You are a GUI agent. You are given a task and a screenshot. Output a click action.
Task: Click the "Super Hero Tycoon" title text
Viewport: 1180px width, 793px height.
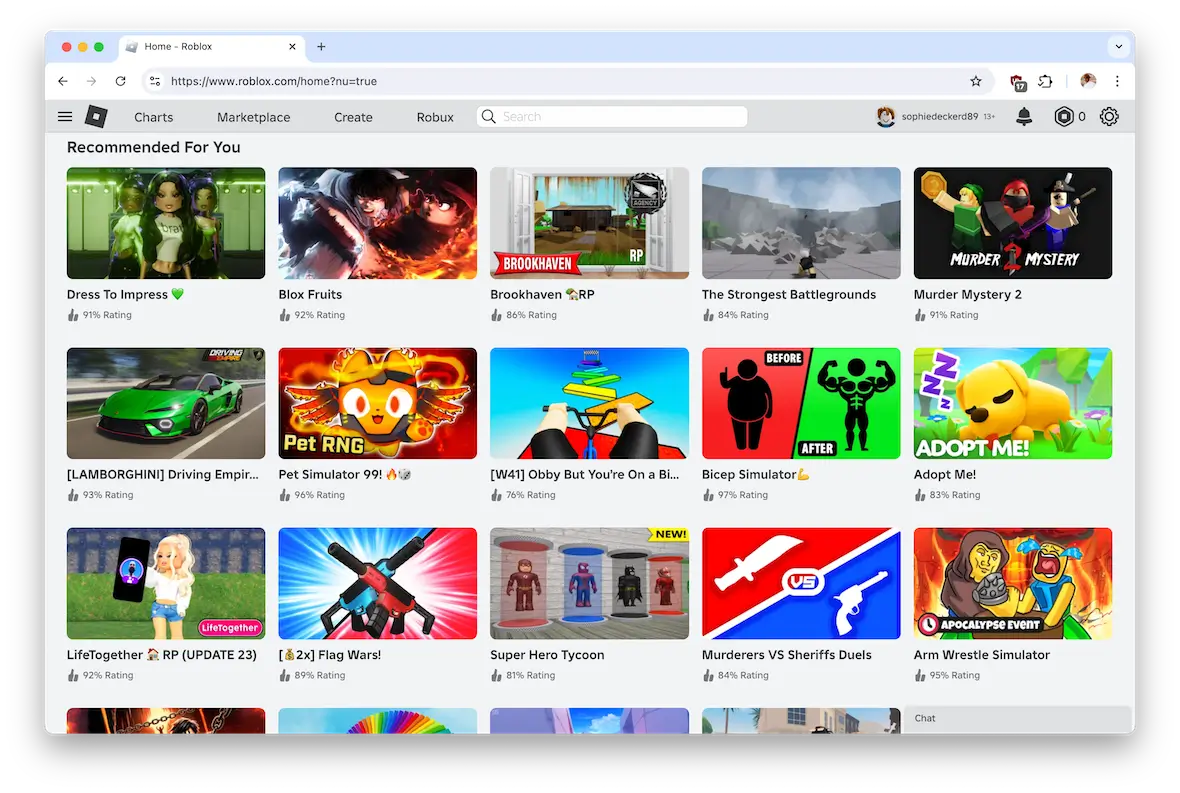click(x=547, y=655)
